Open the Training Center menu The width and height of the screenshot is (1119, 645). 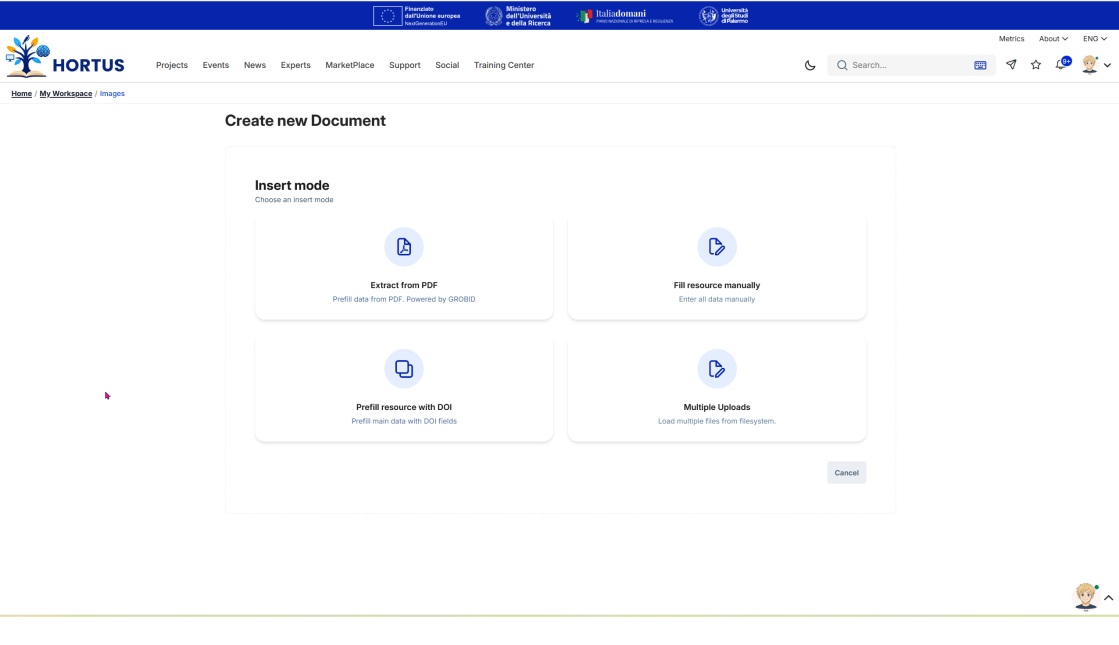[504, 65]
